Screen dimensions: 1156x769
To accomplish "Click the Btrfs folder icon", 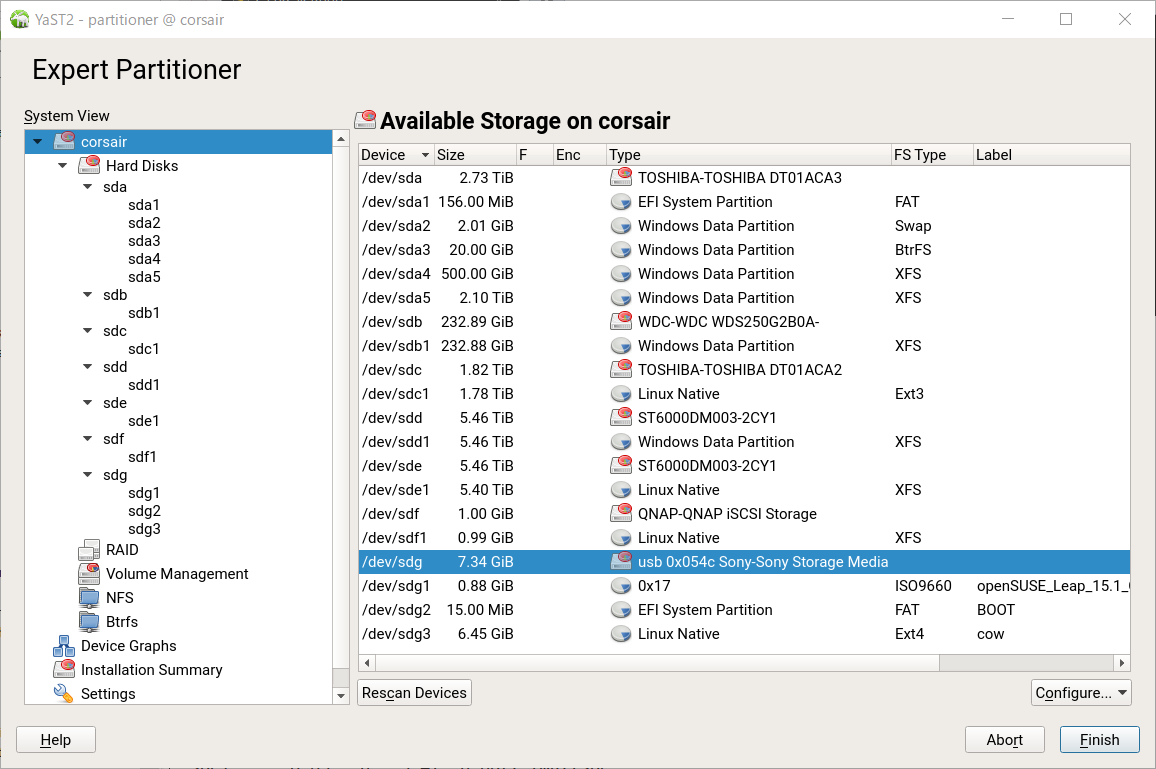I will tap(89, 622).
